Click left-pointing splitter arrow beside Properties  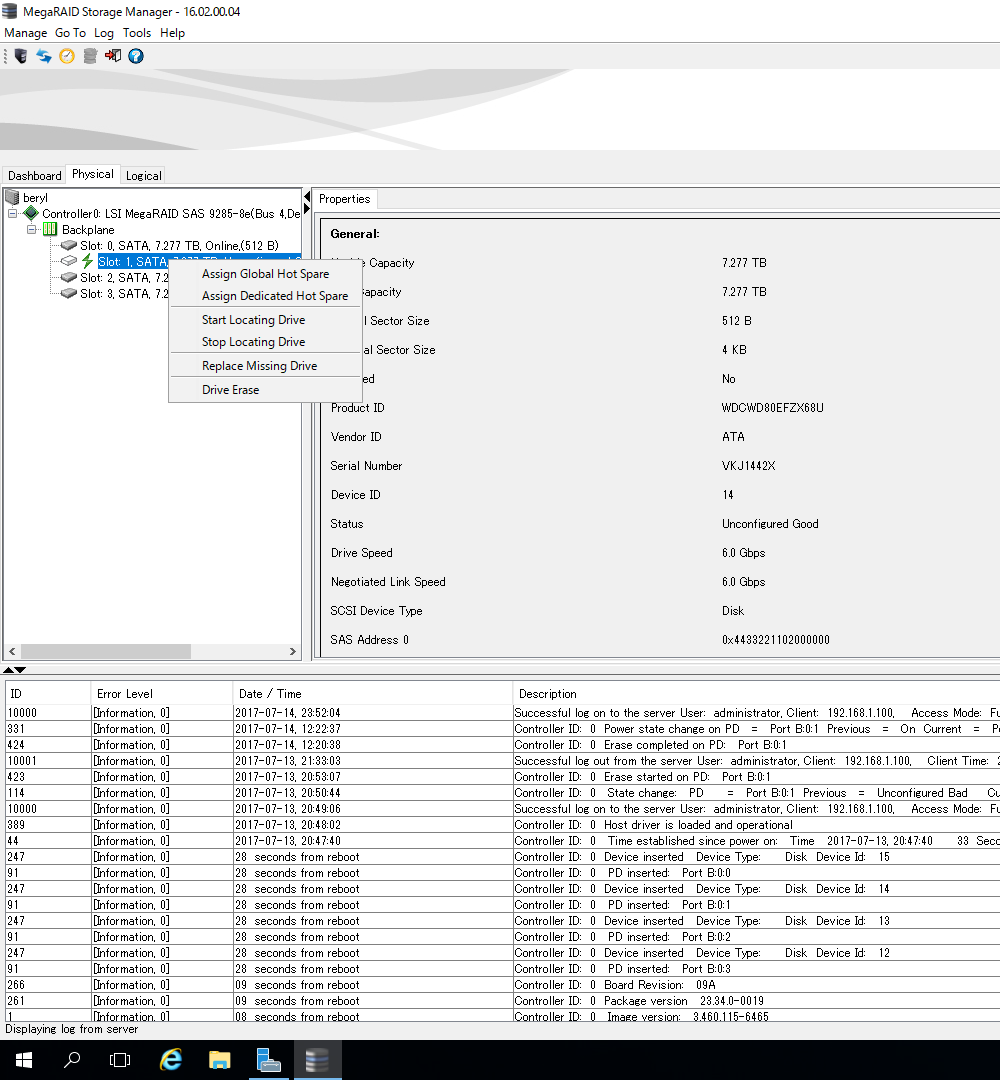(307, 197)
